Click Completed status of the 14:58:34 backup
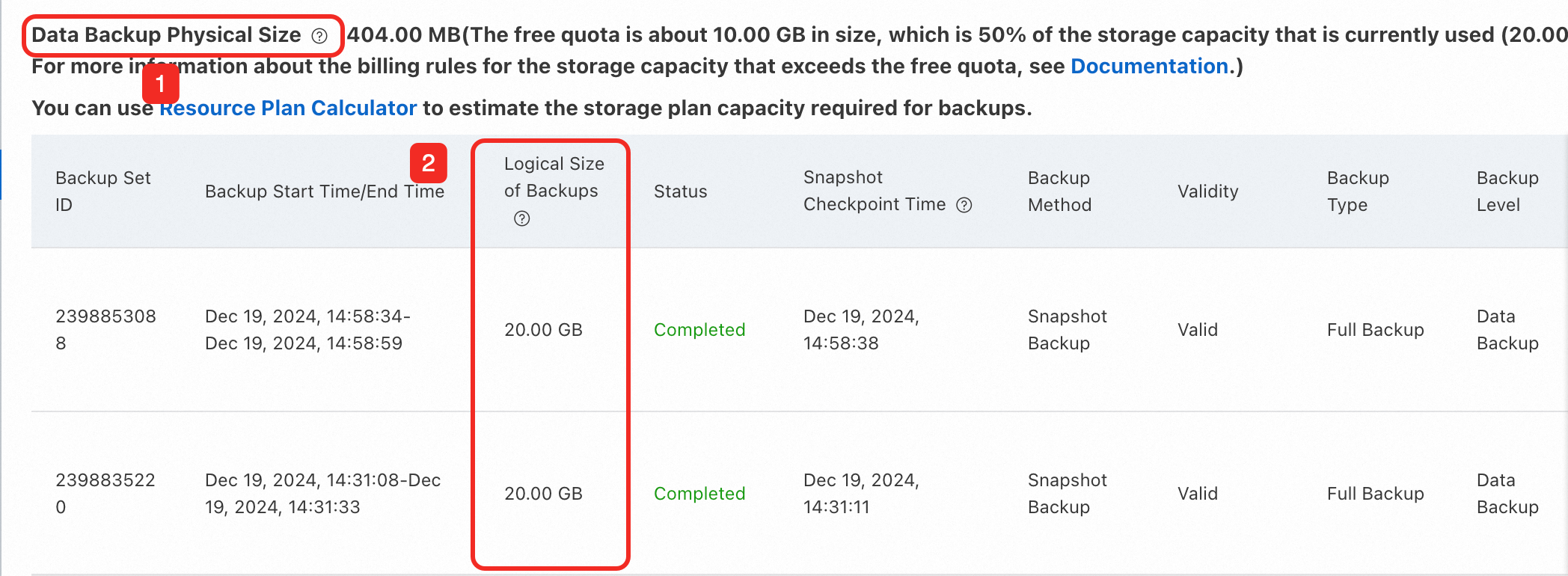The height and width of the screenshot is (576, 1568). coord(699,330)
